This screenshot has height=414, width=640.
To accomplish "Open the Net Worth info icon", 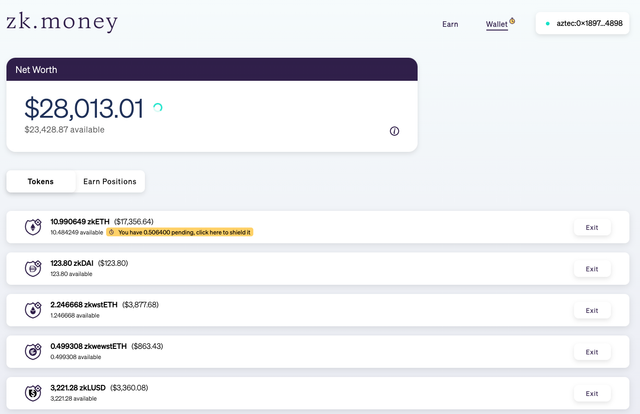I will coord(394,131).
